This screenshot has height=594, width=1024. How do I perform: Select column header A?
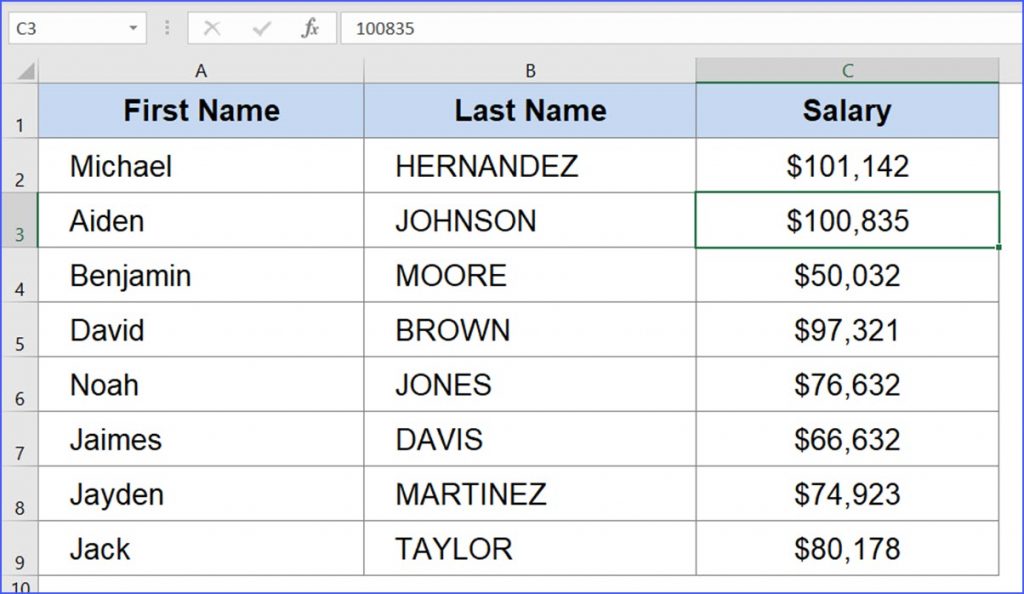[x=200, y=70]
